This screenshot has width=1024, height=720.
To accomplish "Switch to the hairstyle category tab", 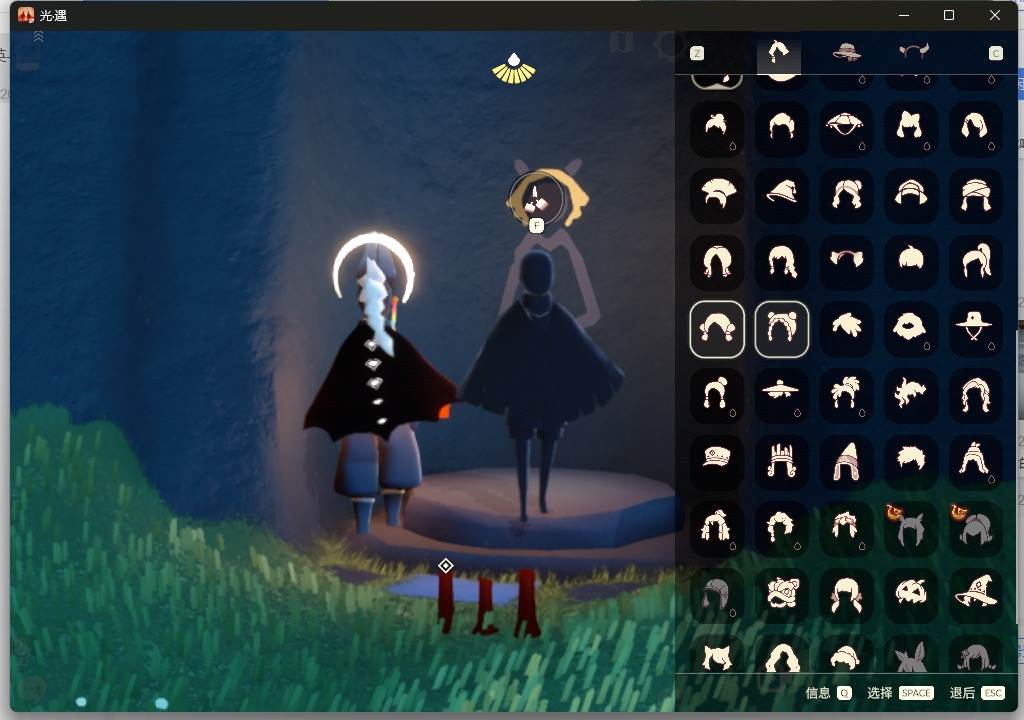I will click(x=778, y=53).
